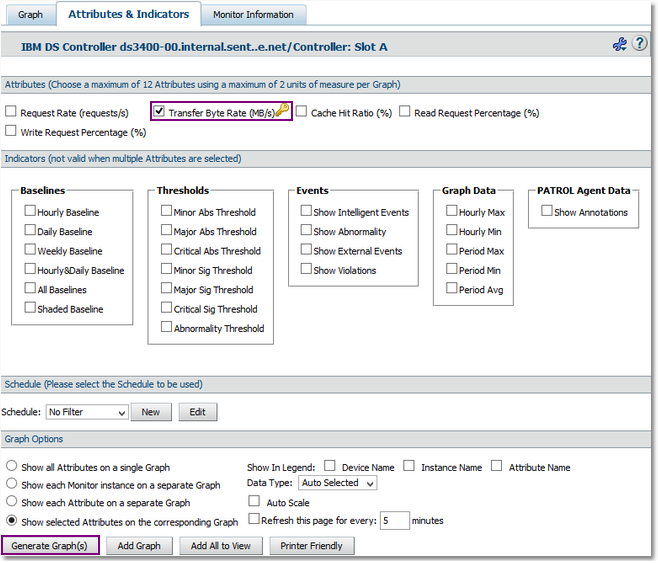
Task: Click the key icon beside Transfer Byte Rate
Action: tap(283, 110)
